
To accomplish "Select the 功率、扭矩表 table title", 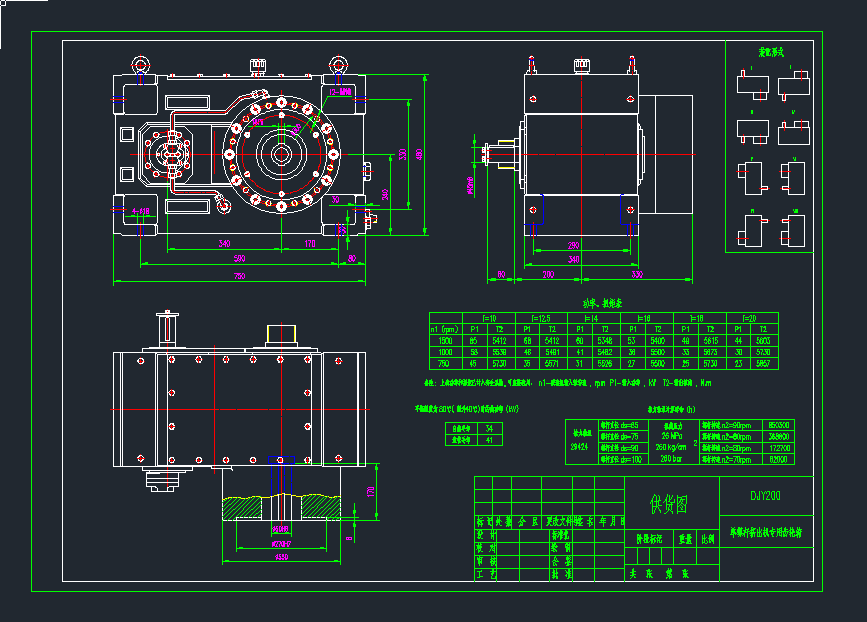I will [603, 302].
